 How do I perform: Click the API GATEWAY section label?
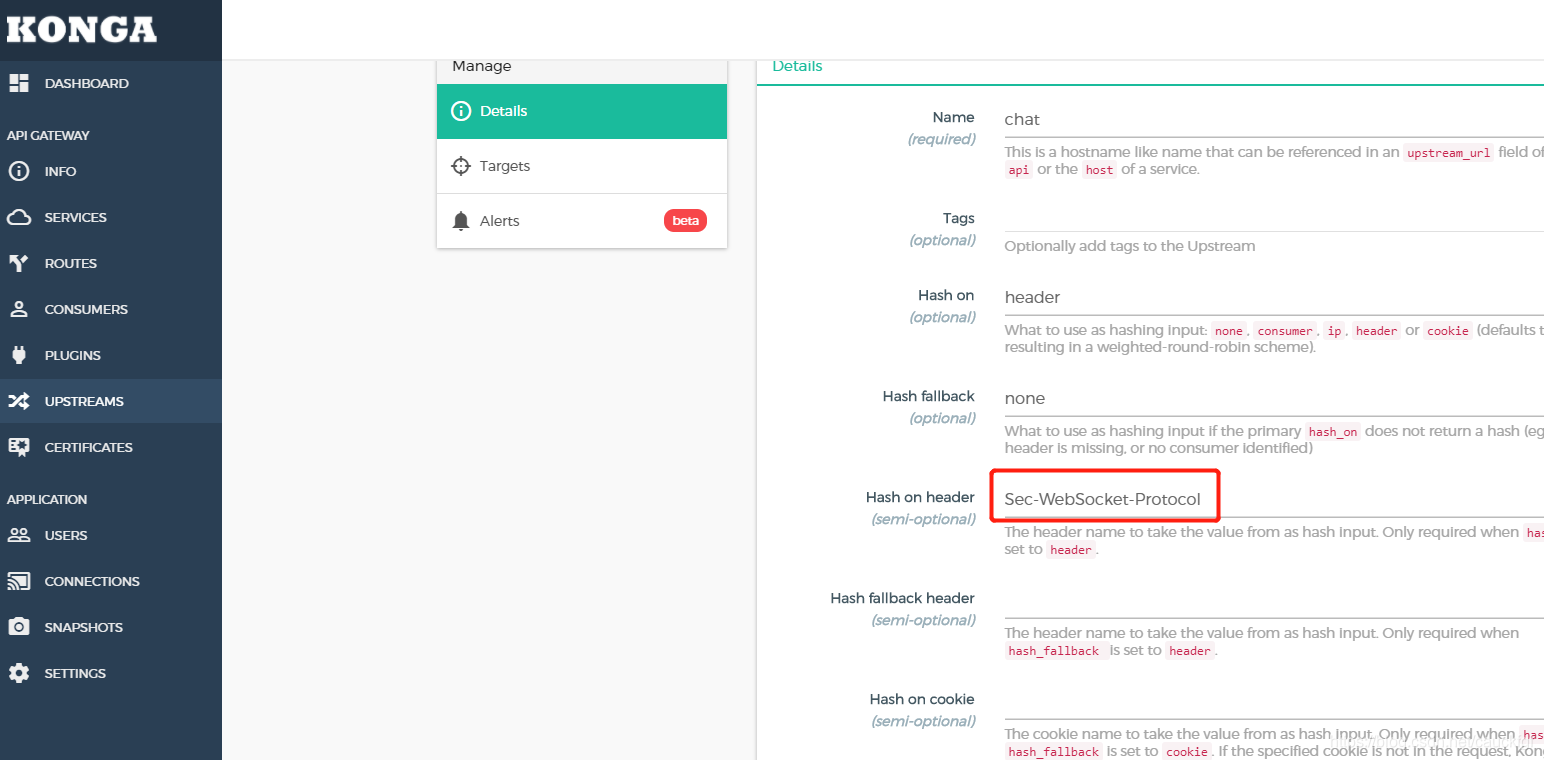point(48,135)
